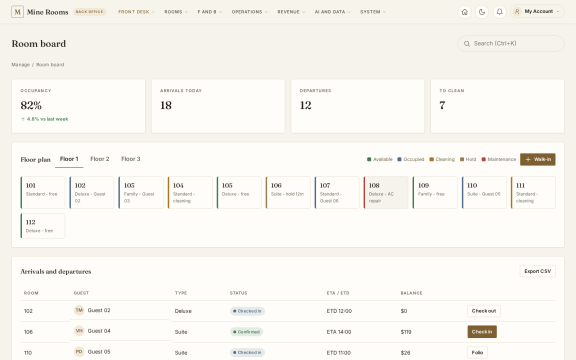The image size is (576, 360).
Task: Click the Occupancy 82% card
Action: (x=78, y=106)
